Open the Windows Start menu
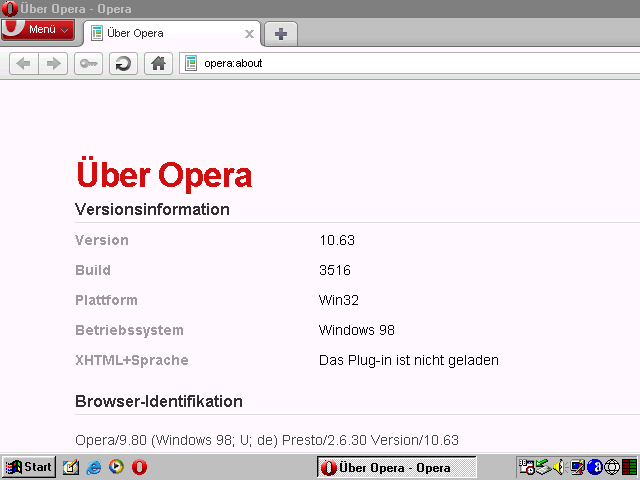Viewport: 640px width, 480px height. (29, 467)
